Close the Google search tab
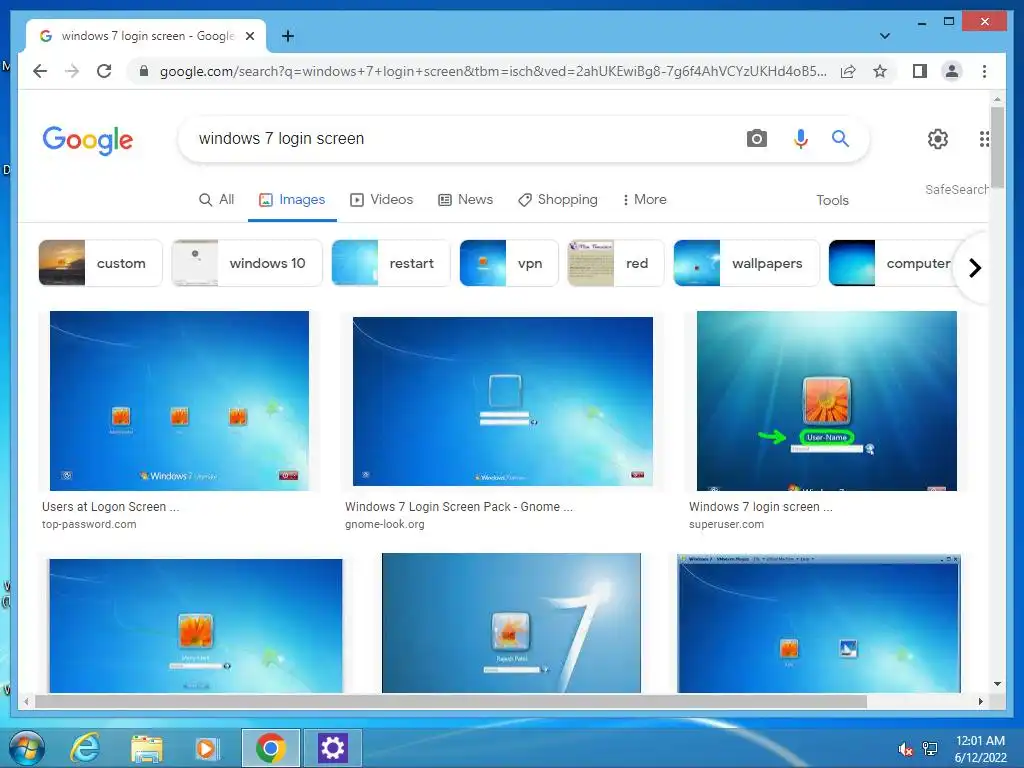 point(249,36)
